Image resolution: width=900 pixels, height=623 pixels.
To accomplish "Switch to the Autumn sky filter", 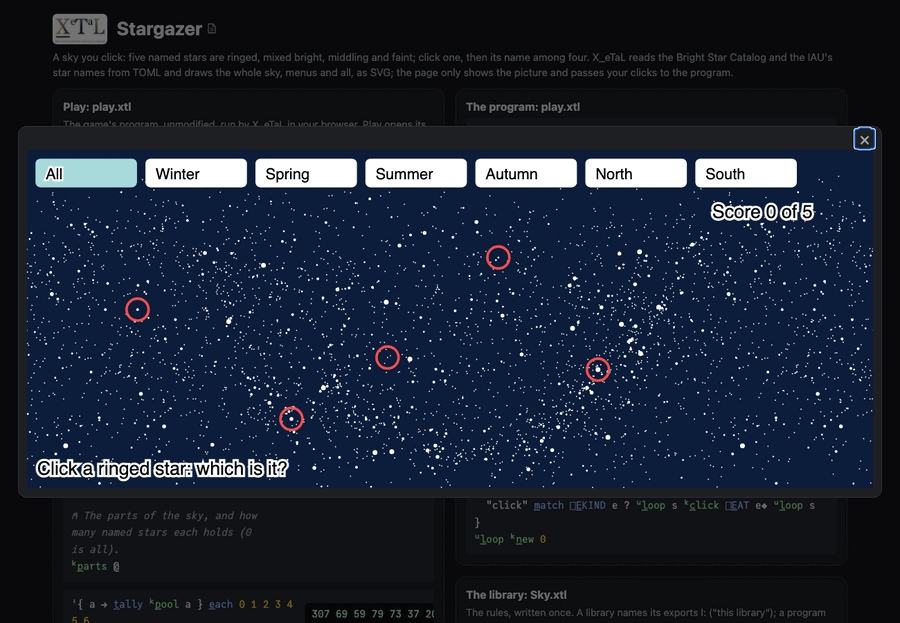I will pyautogui.click(x=526, y=173).
